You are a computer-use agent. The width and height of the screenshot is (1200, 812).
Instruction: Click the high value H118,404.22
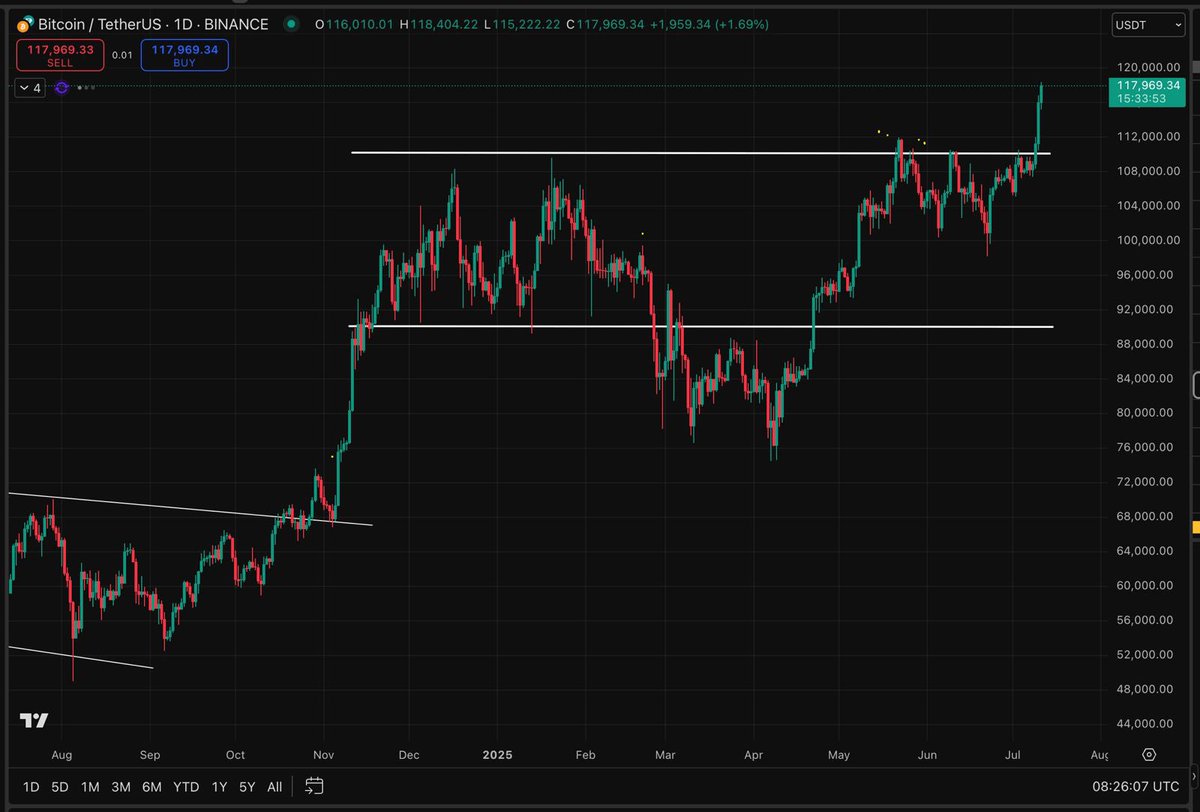click(x=441, y=23)
